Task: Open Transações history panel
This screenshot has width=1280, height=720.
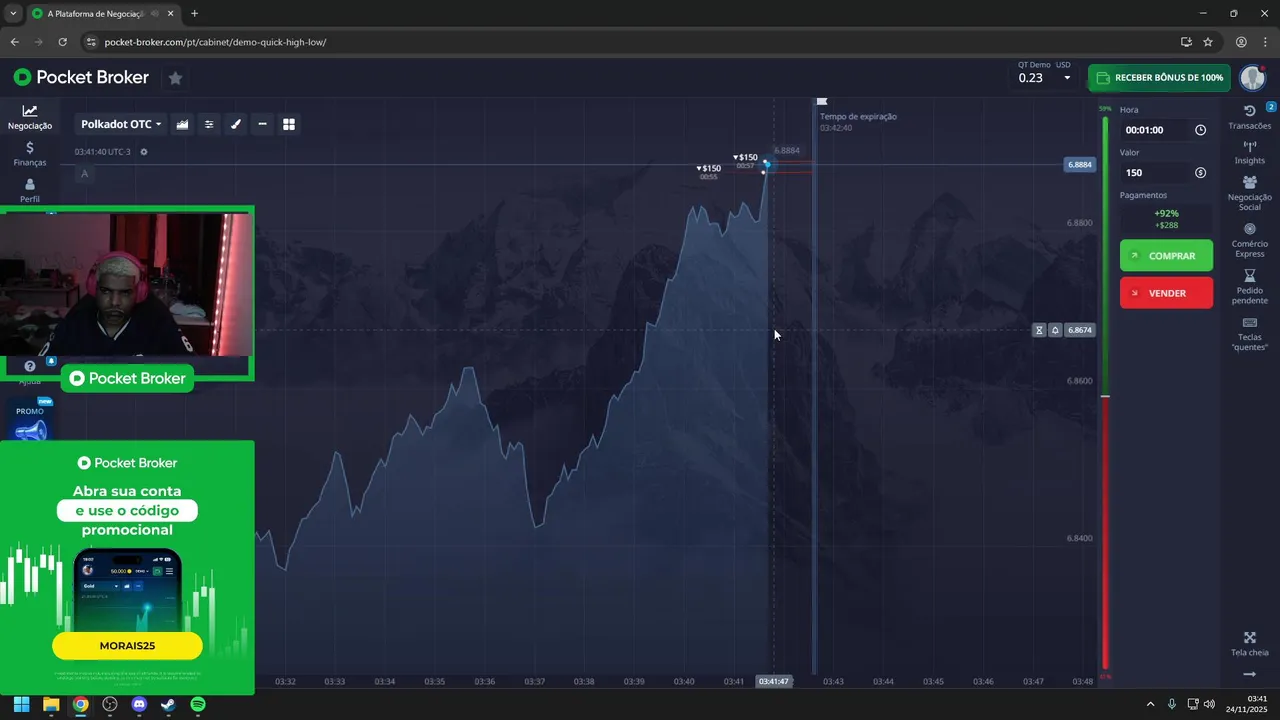Action: pyautogui.click(x=1250, y=117)
